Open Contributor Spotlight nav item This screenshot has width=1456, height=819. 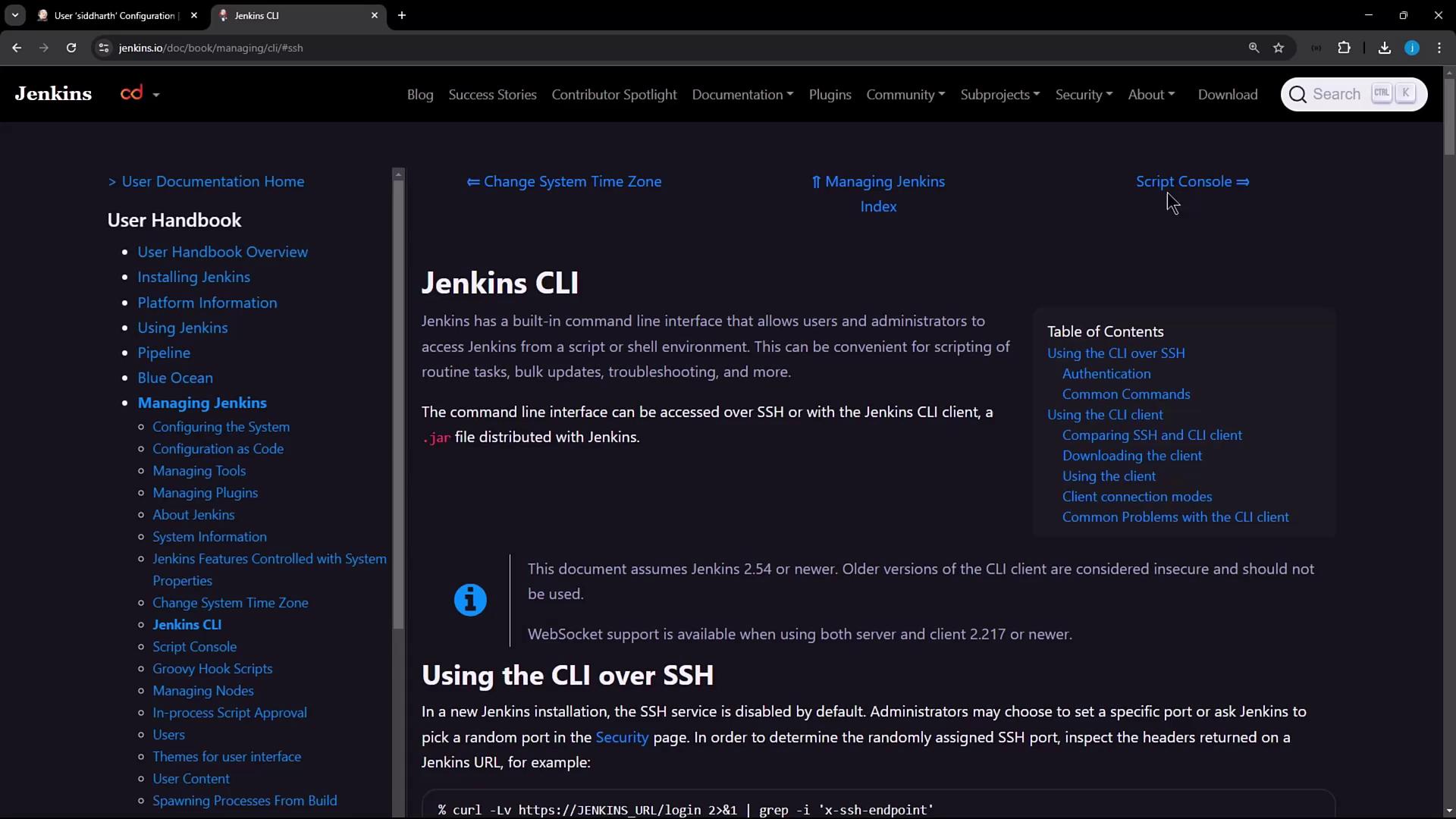[x=614, y=94]
